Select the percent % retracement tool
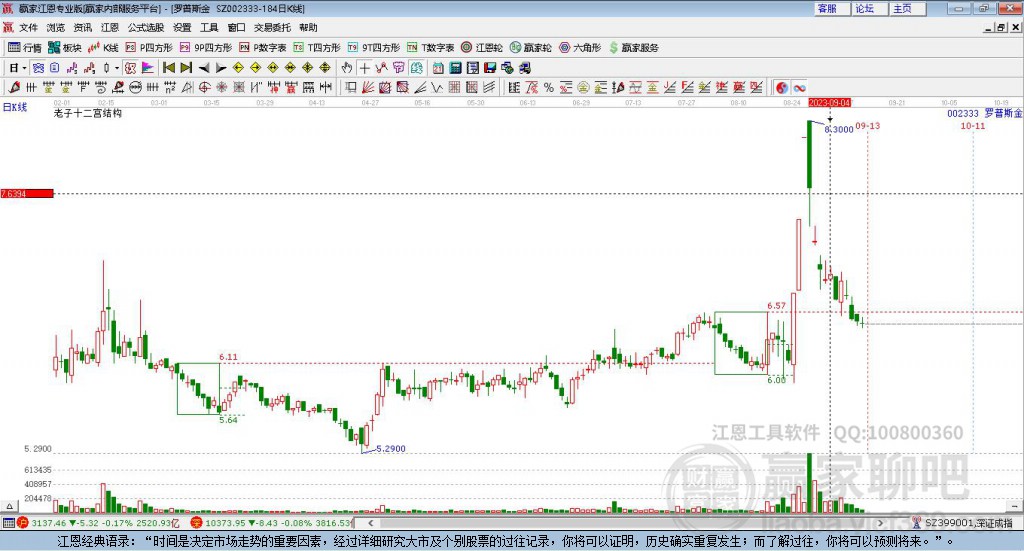Viewport: 1024px width, 551px height. tap(549, 87)
